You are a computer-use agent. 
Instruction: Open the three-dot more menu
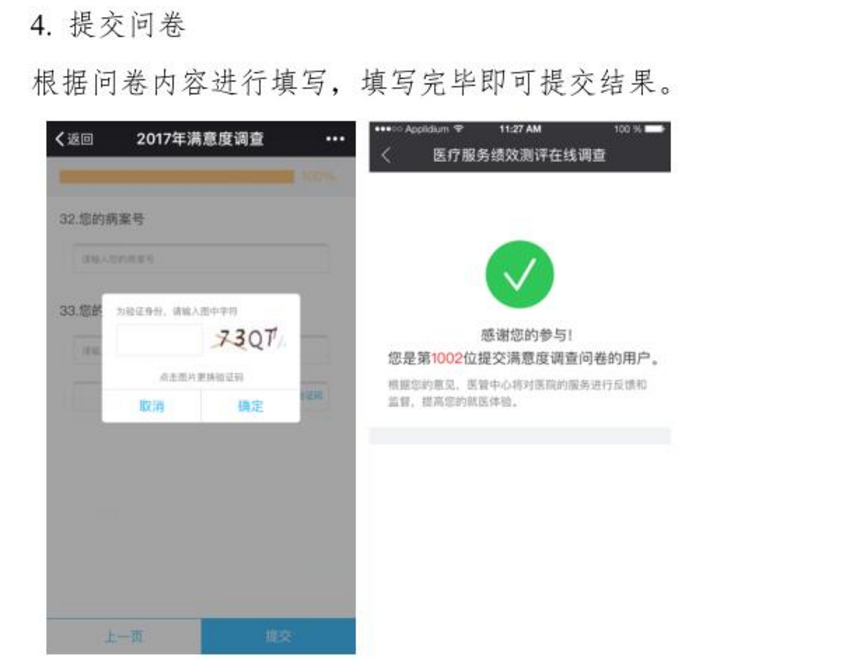pyautogui.click(x=335, y=139)
